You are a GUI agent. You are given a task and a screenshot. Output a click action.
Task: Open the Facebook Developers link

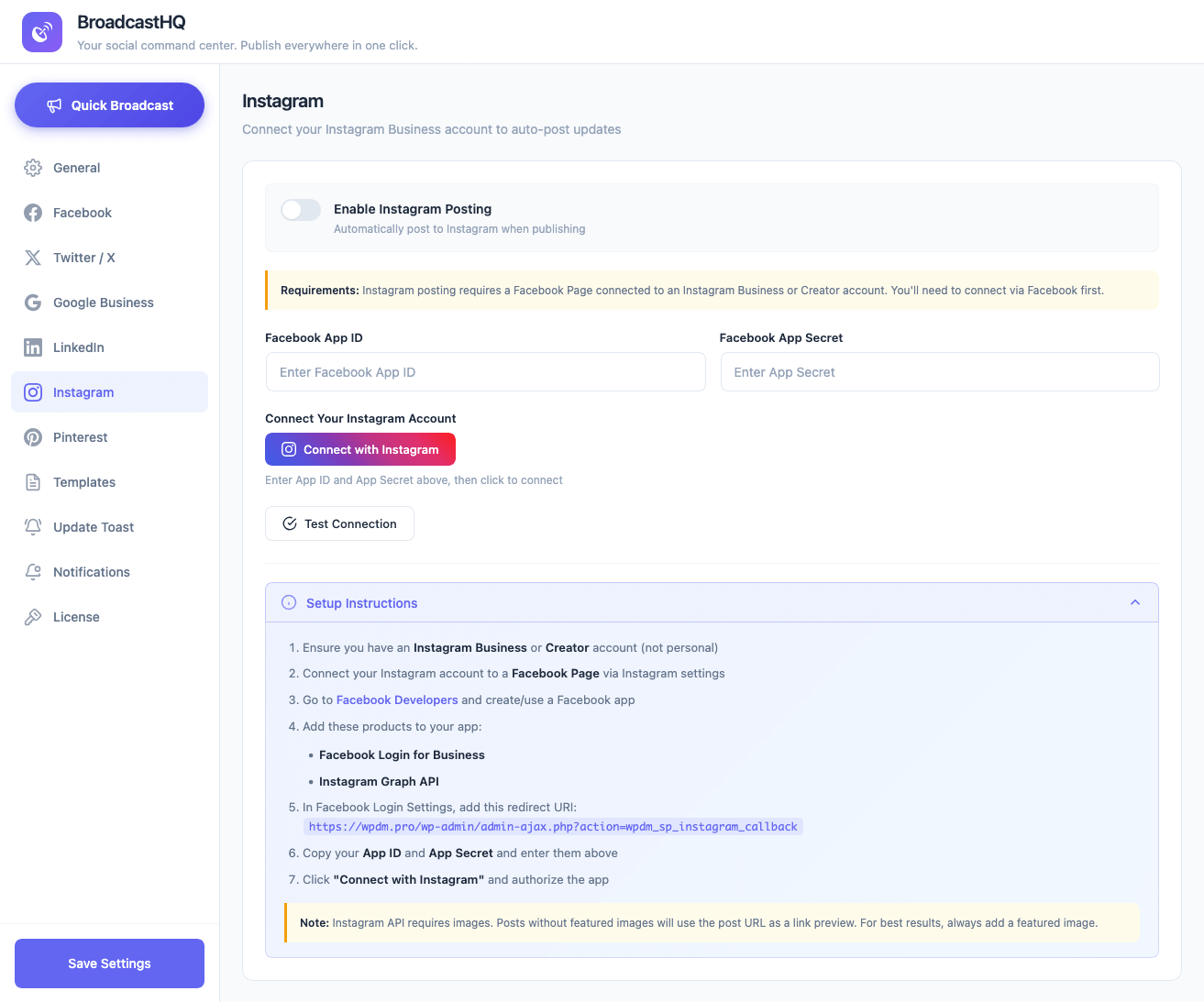[x=397, y=699]
